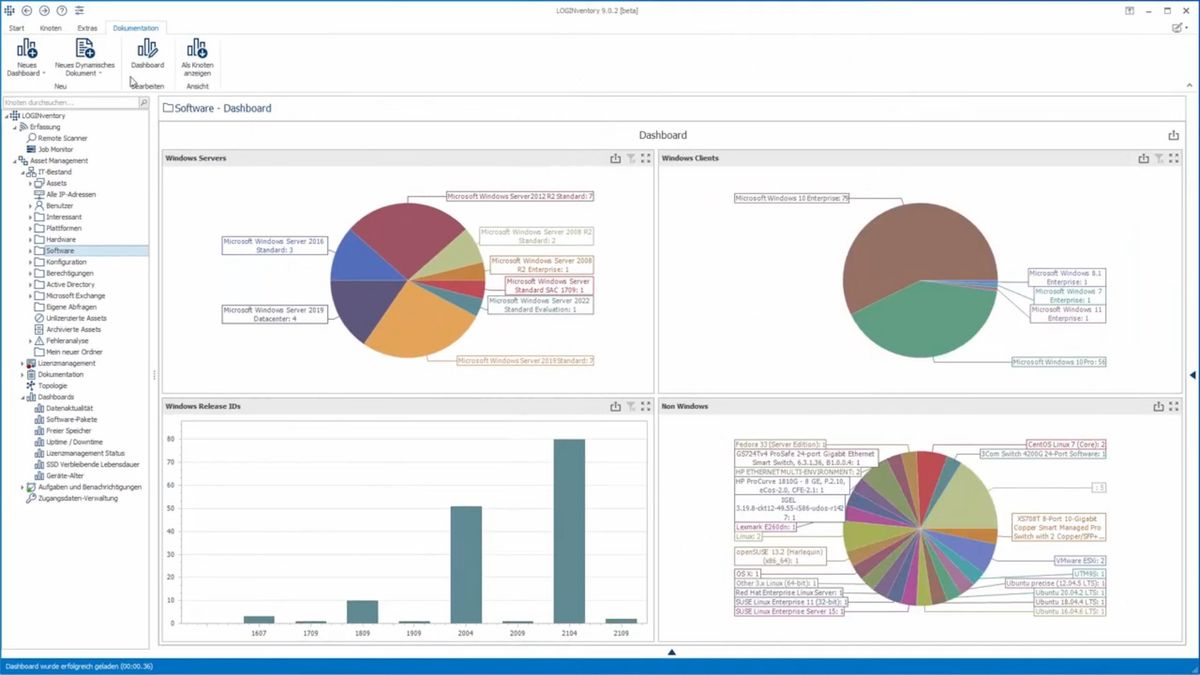Screen dimensions: 1200x675
Task: Open the Neues Dashboard dropdown arrow
Action: point(44,74)
